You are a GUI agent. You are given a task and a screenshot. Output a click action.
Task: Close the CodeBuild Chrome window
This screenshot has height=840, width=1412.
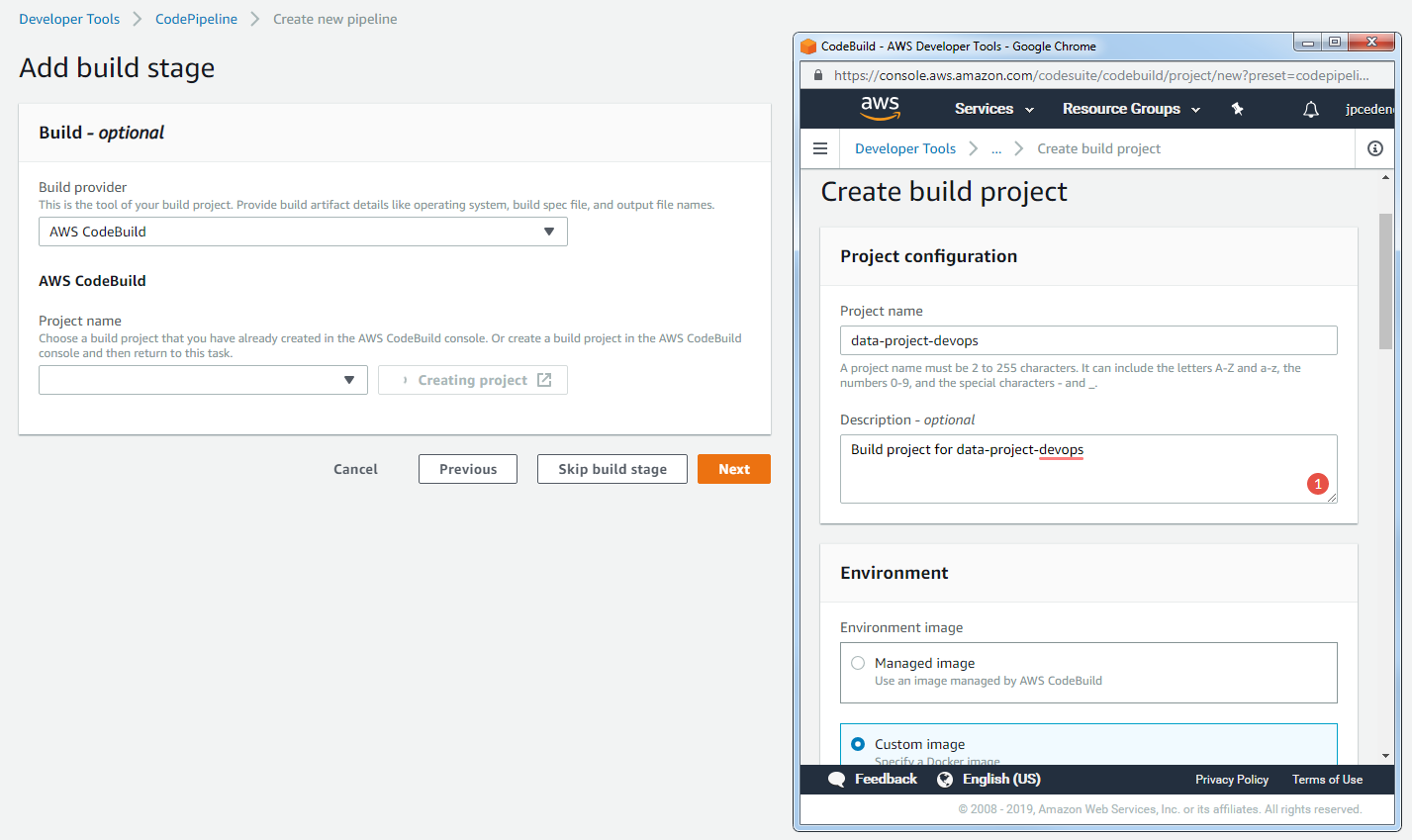coord(1371,43)
